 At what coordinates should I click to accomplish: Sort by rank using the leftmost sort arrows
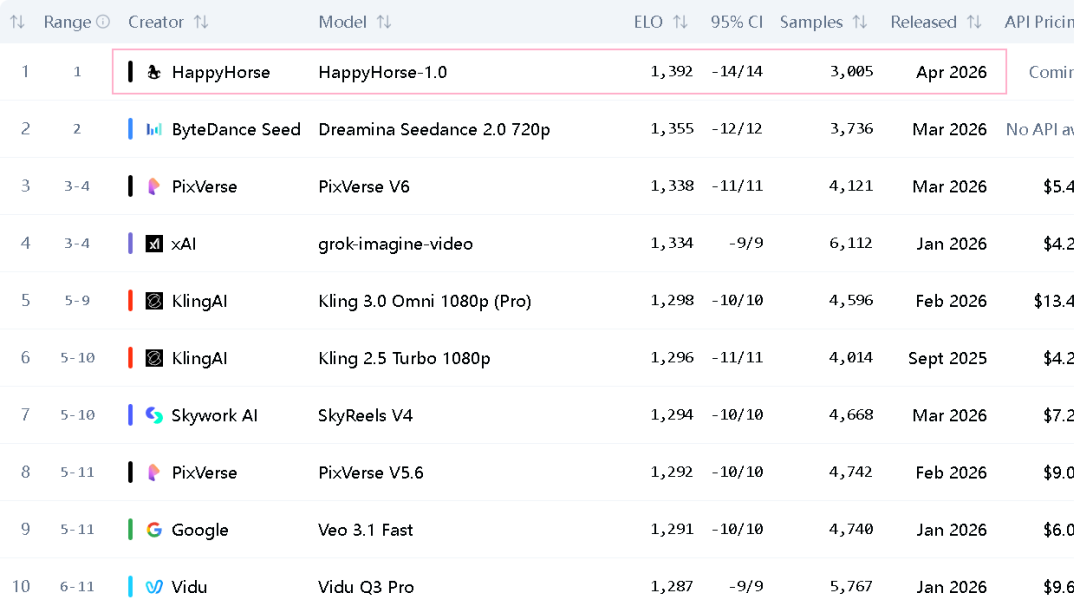click(17, 22)
